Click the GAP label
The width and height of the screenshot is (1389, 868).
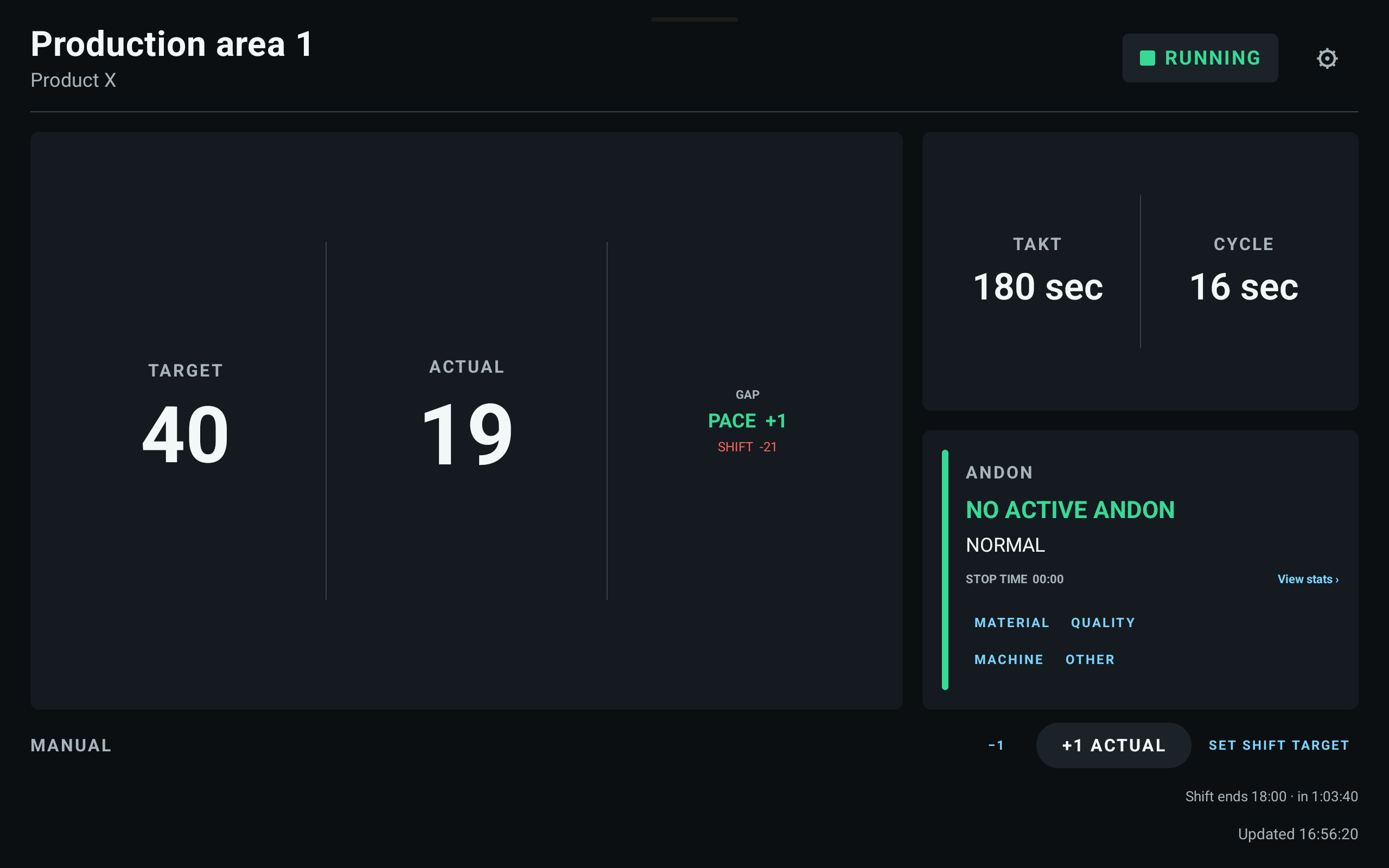747,395
